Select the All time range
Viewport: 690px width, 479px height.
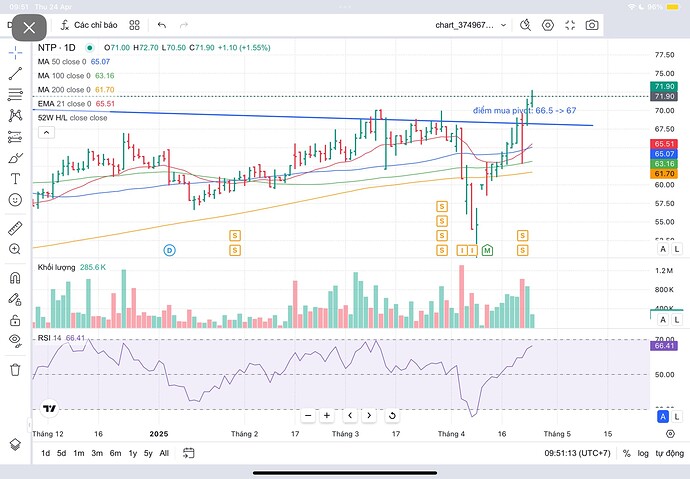(x=164, y=453)
